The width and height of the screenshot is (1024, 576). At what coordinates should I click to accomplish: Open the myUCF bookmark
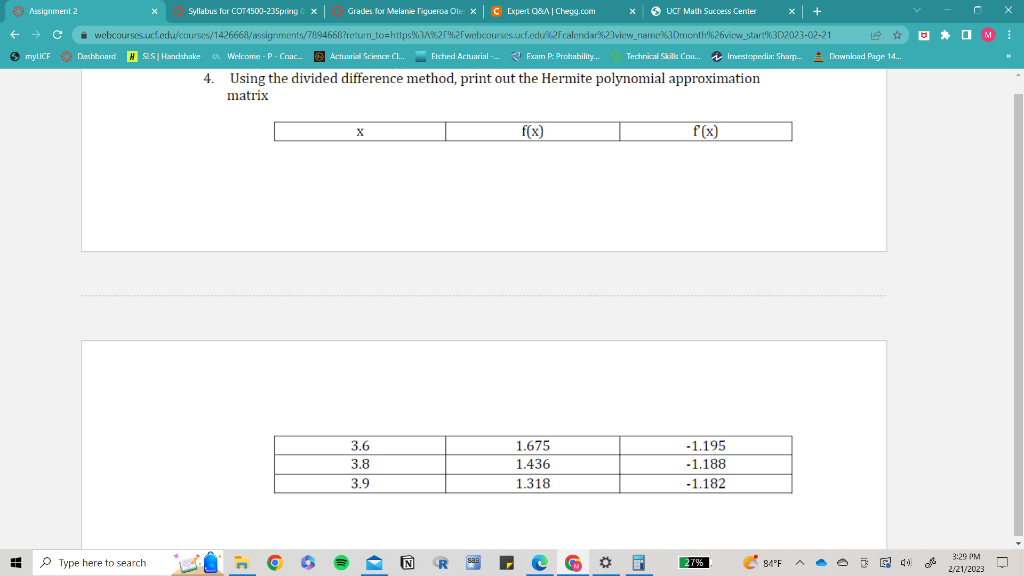coord(30,56)
